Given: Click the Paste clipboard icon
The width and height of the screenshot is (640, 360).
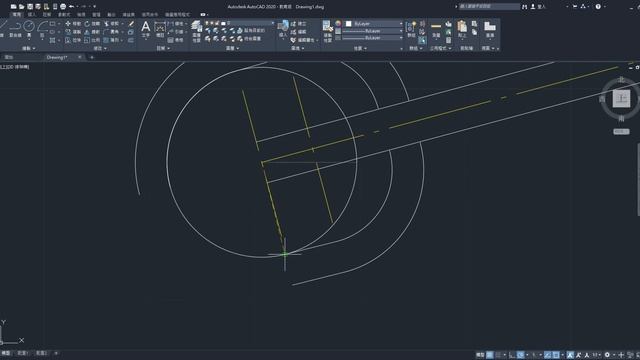Looking at the screenshot, I should point(462,29).
